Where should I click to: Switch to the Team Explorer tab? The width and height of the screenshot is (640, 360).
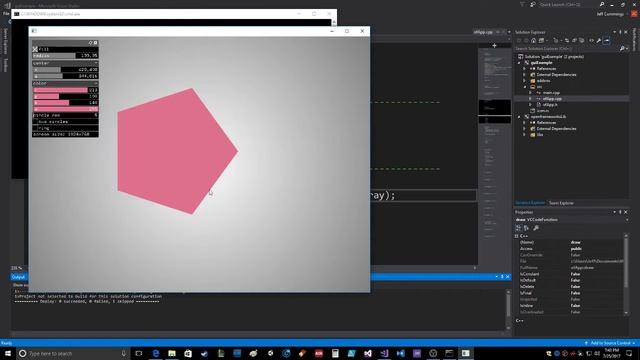561,203
